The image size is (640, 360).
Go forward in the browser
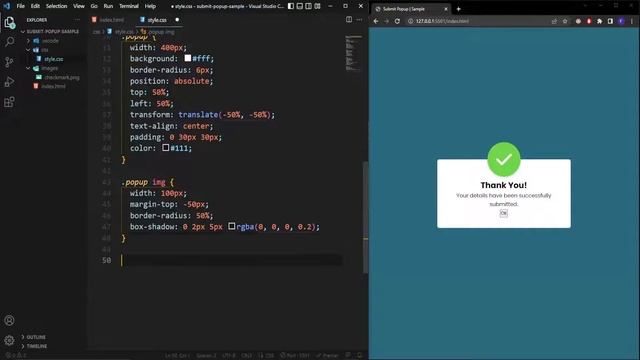point(387,21)
